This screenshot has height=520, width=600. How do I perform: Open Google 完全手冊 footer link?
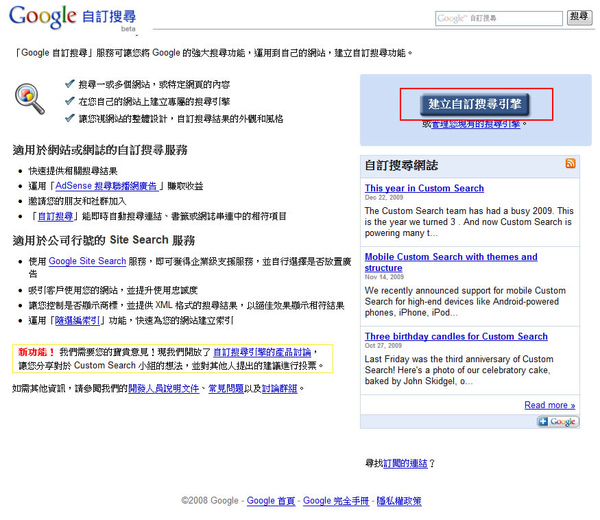pos(336,500)
